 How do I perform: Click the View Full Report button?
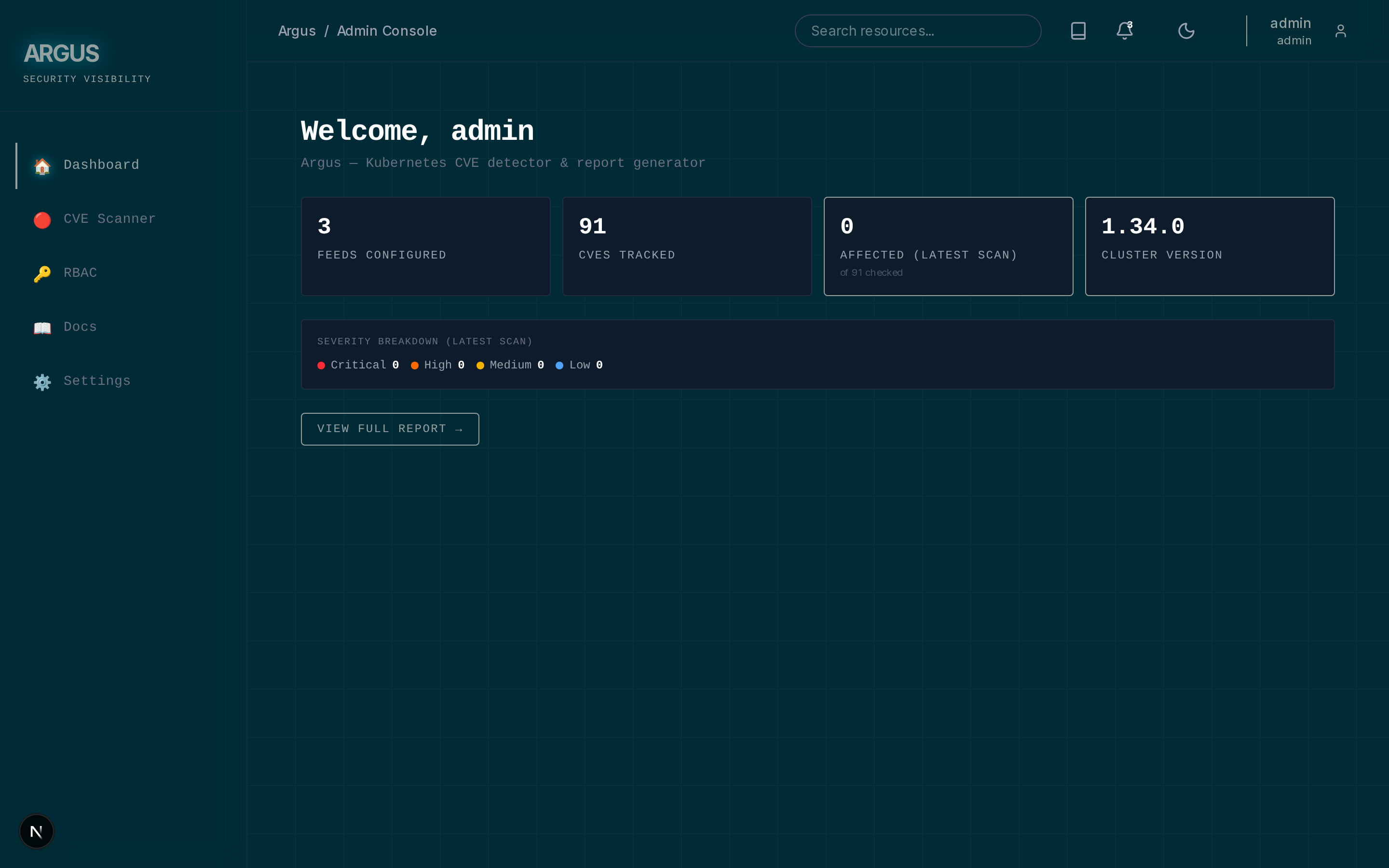[390, 429]
